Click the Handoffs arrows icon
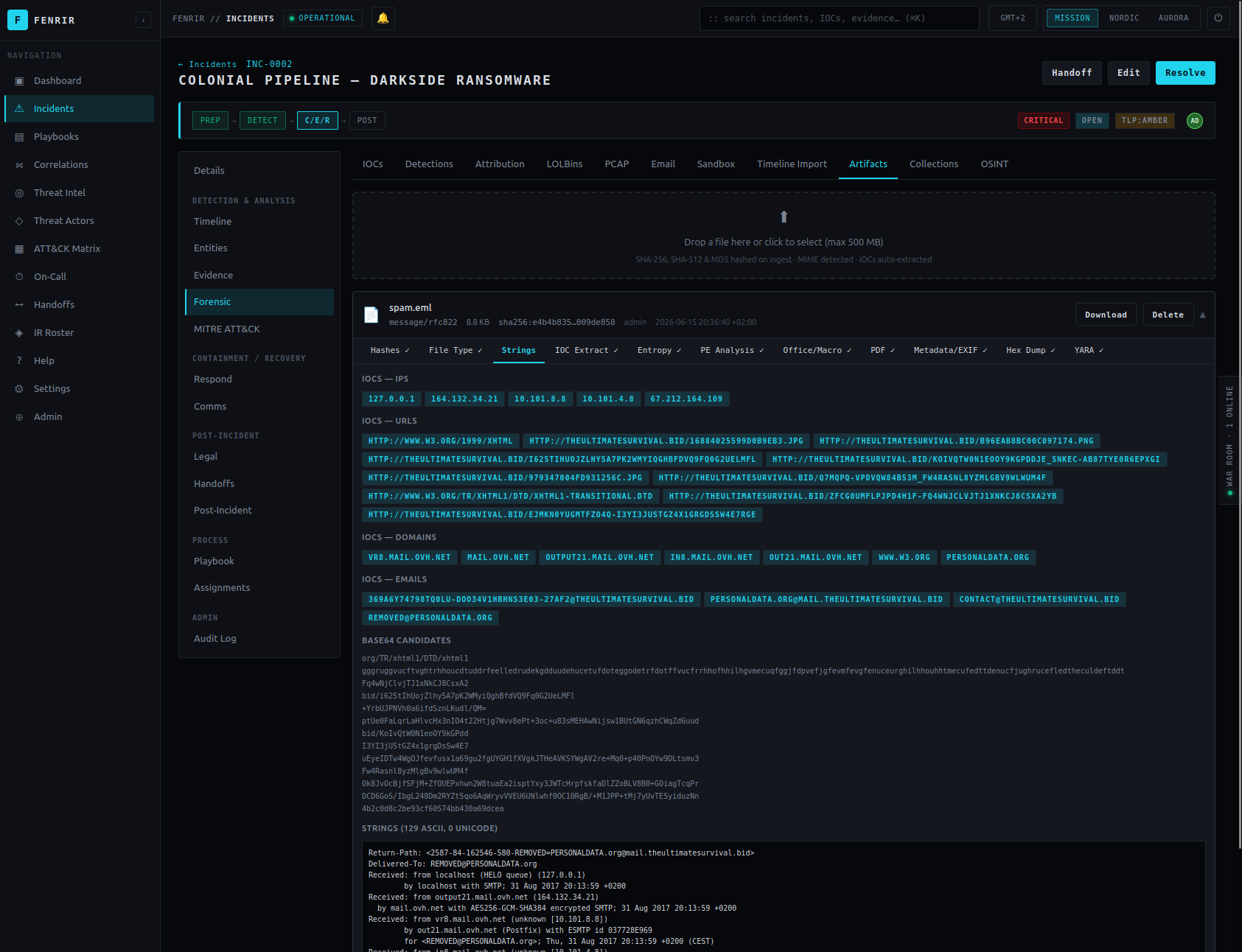This screenshot has height=952, width=1242. coord(19,305)
